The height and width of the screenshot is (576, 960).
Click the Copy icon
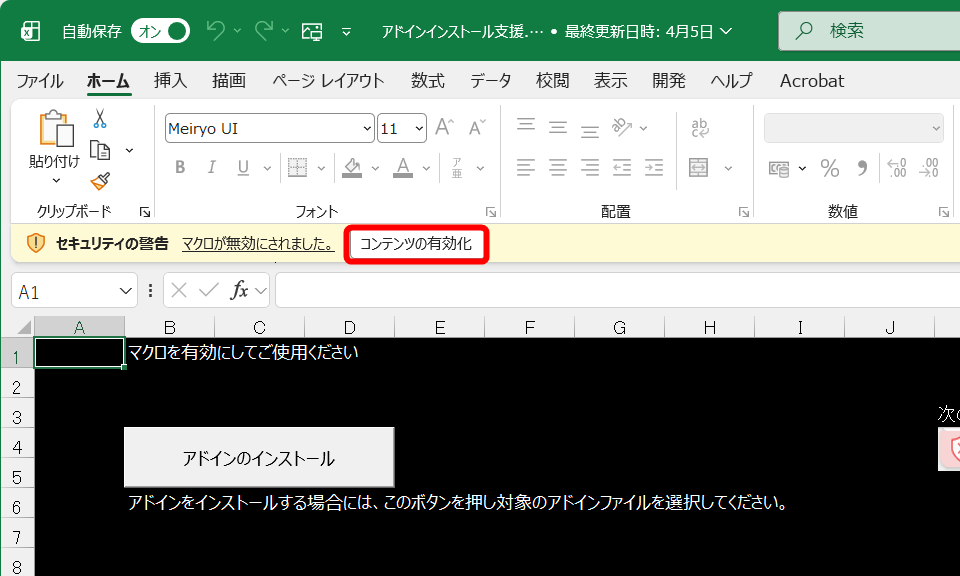[100, 150]
